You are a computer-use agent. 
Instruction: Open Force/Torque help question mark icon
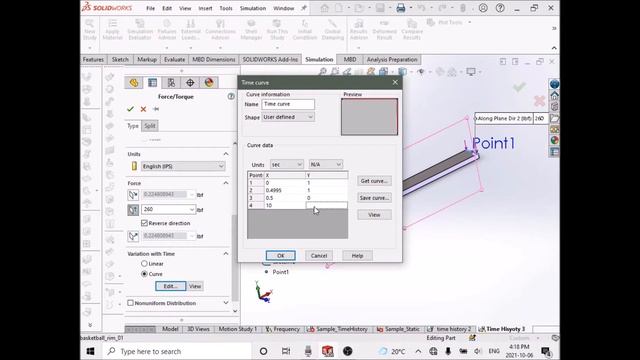pyautogui.click(x=231, y=96)
